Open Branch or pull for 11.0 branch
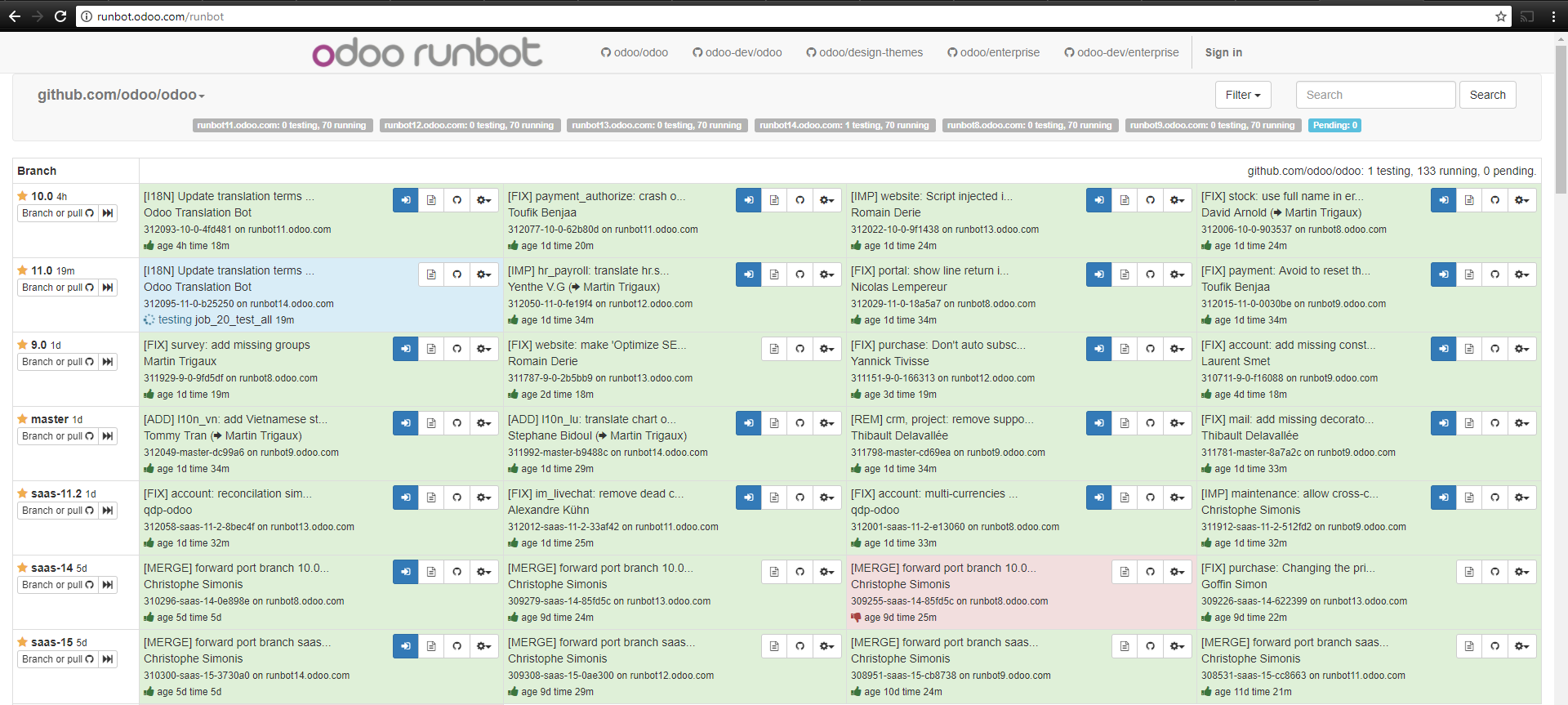Image resolution: width=1568 pixels, height=705 pixels. point(58,288)
